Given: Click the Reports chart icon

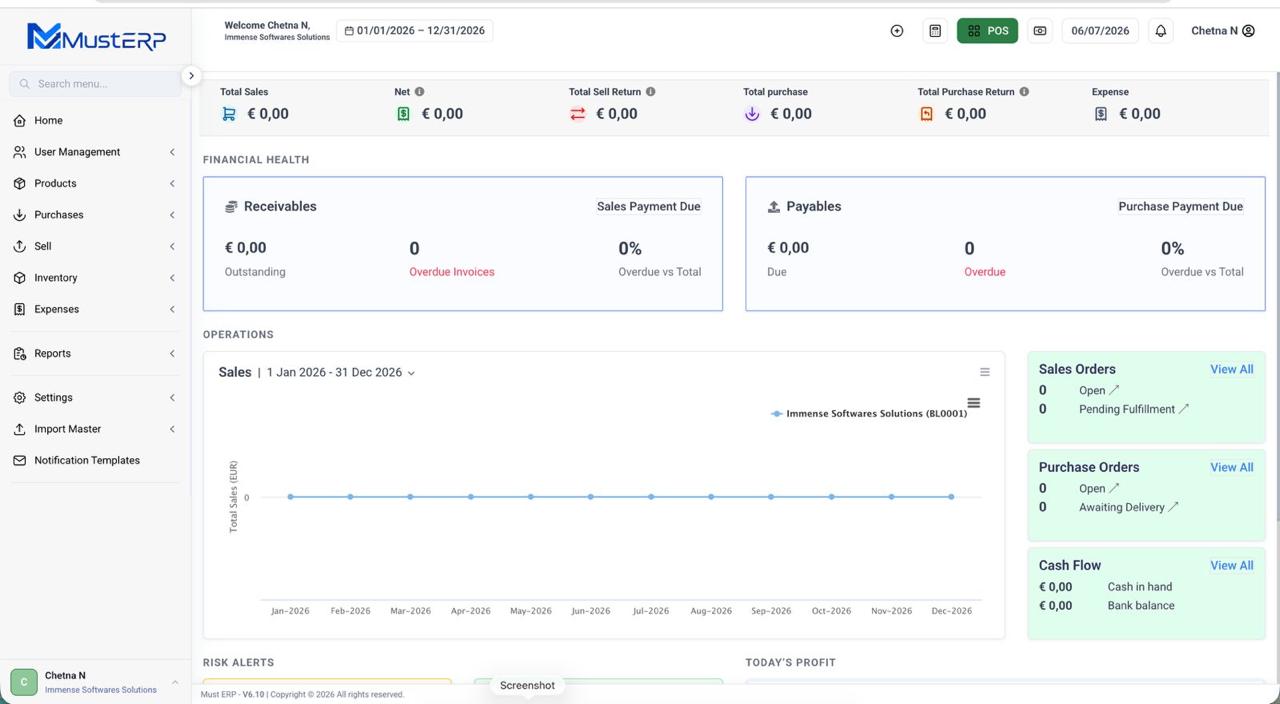Looking at the screenshot, I should [19, 353].
